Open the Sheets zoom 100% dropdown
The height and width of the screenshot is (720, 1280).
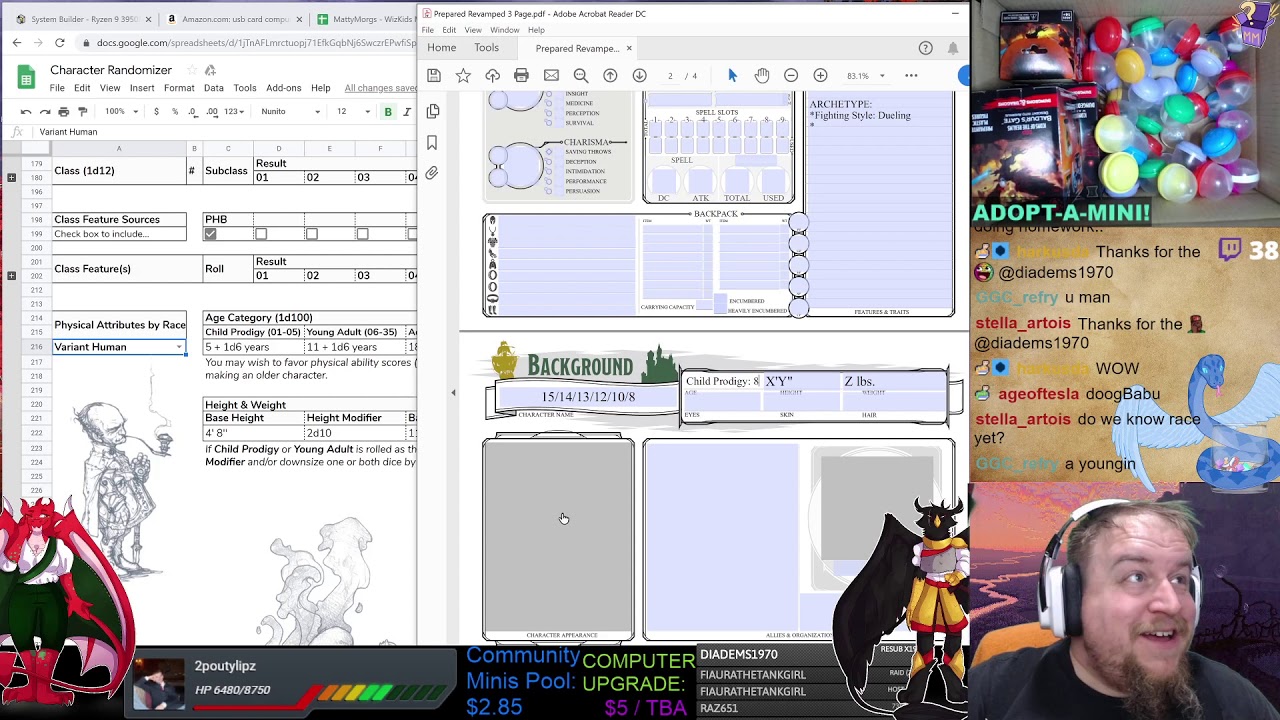pyautogui.click(x=121, y=112)
